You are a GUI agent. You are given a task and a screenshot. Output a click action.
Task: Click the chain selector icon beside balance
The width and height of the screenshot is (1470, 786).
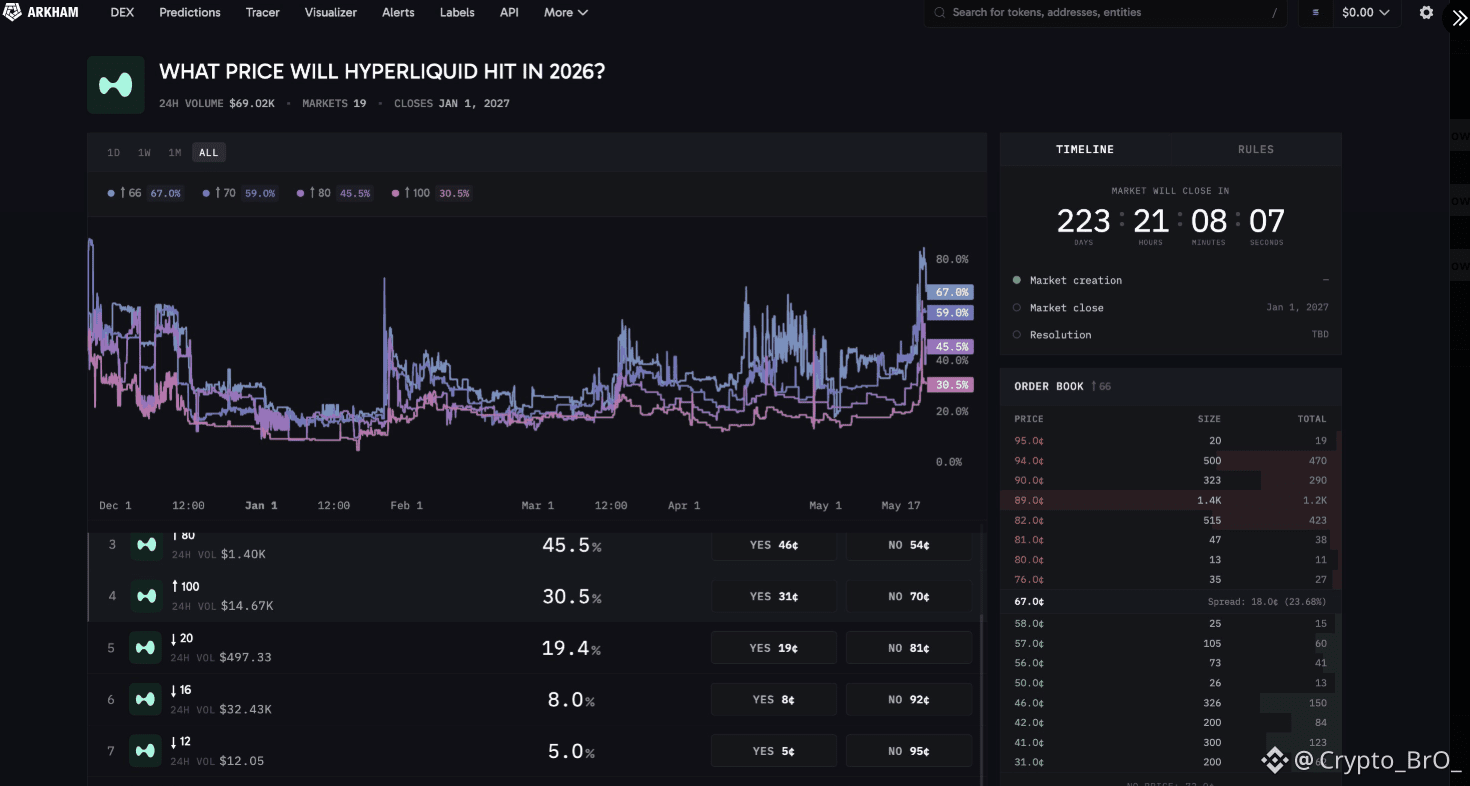[1315, 13]
